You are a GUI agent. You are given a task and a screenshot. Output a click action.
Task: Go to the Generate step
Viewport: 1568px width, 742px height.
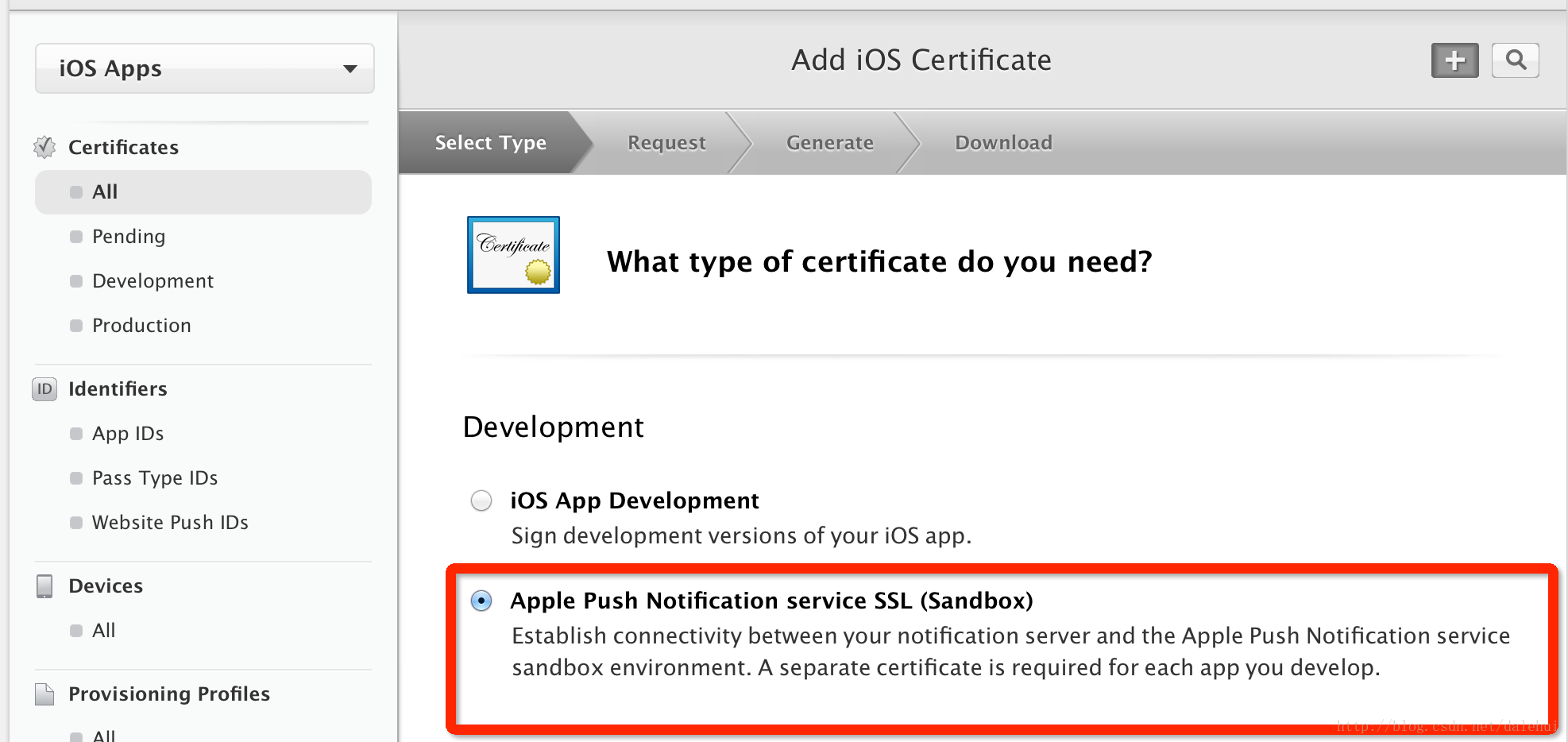coord(829,142)
